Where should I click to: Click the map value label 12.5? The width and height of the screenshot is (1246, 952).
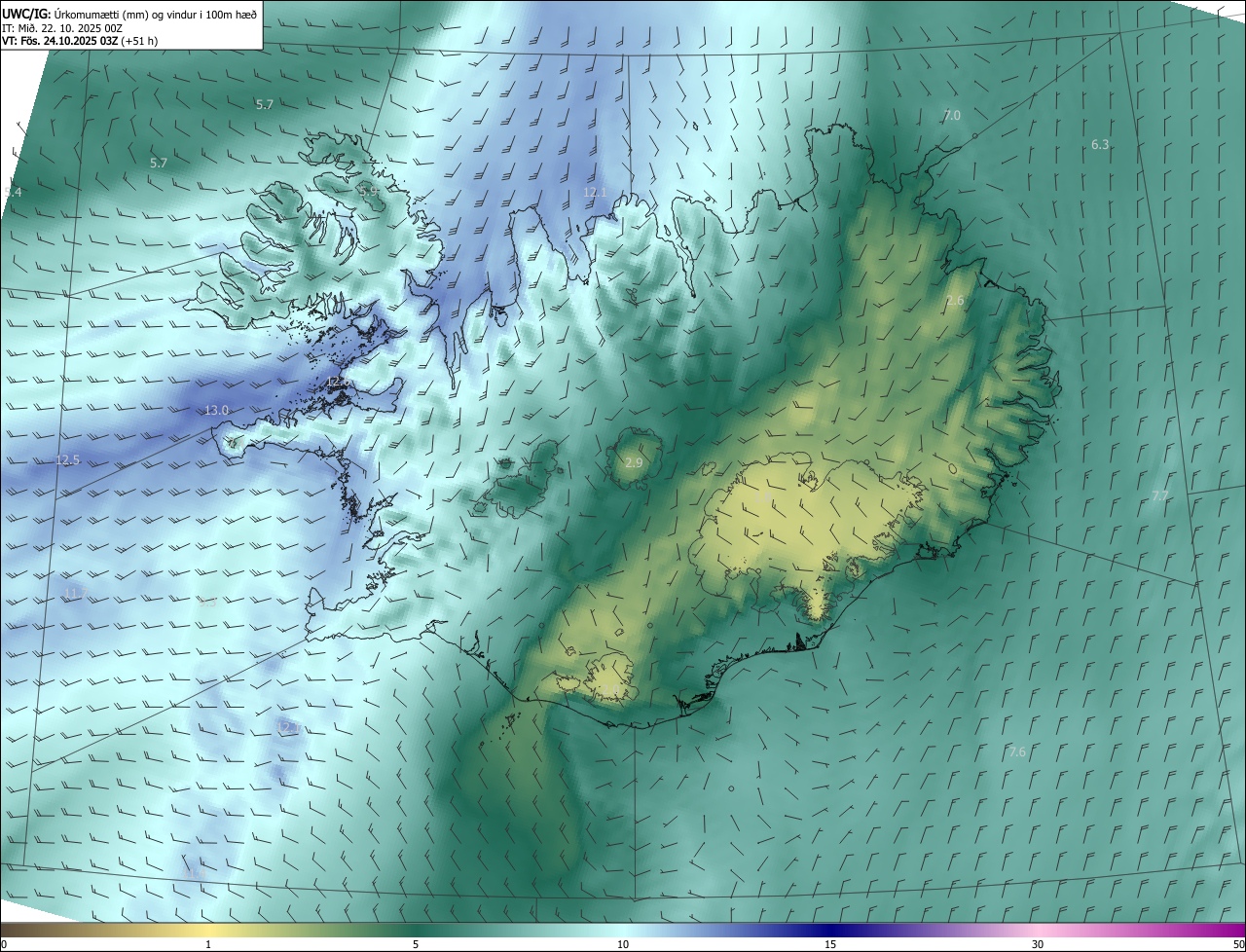point(67,459)
